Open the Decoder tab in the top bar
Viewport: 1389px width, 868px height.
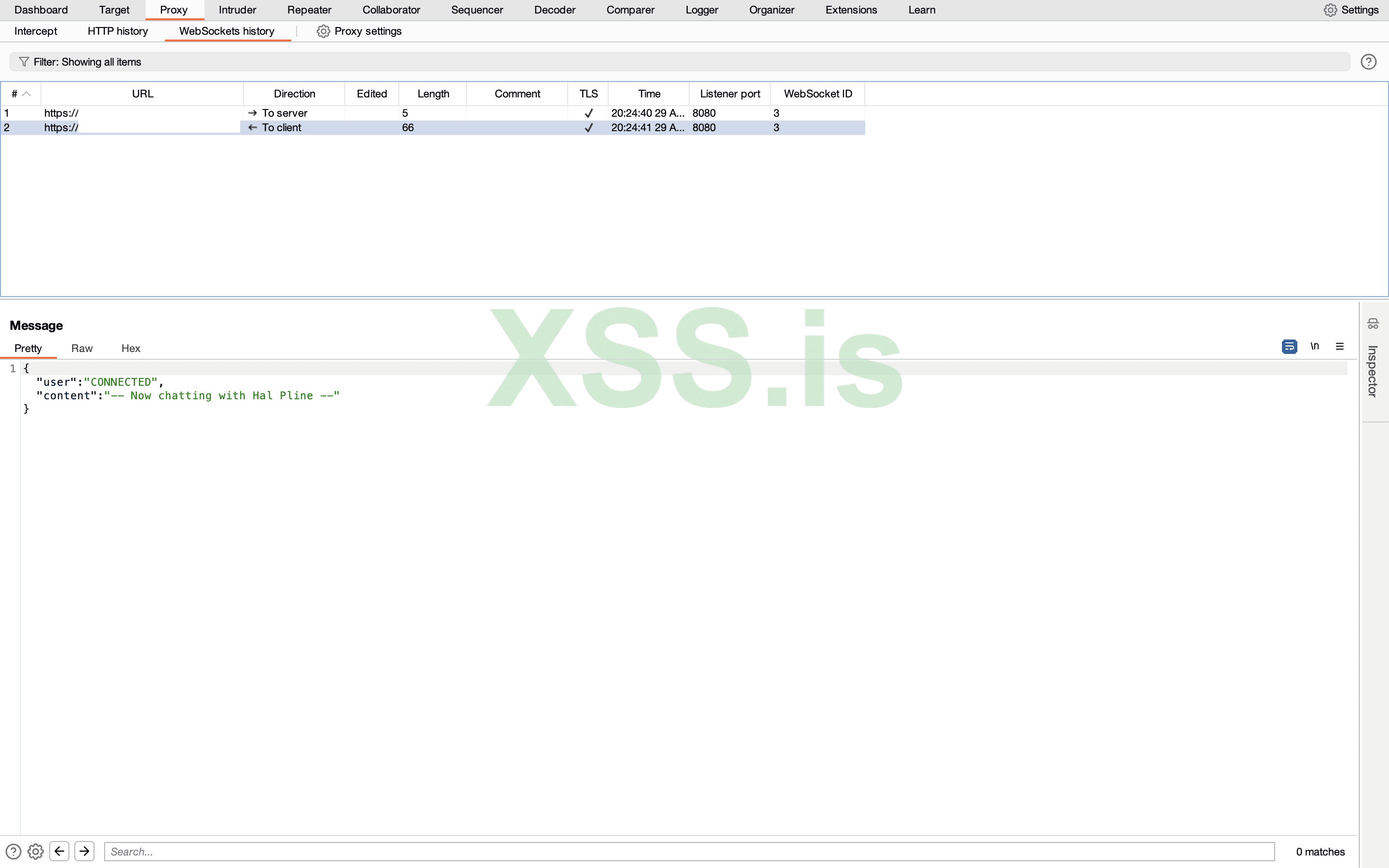(554, 10)
